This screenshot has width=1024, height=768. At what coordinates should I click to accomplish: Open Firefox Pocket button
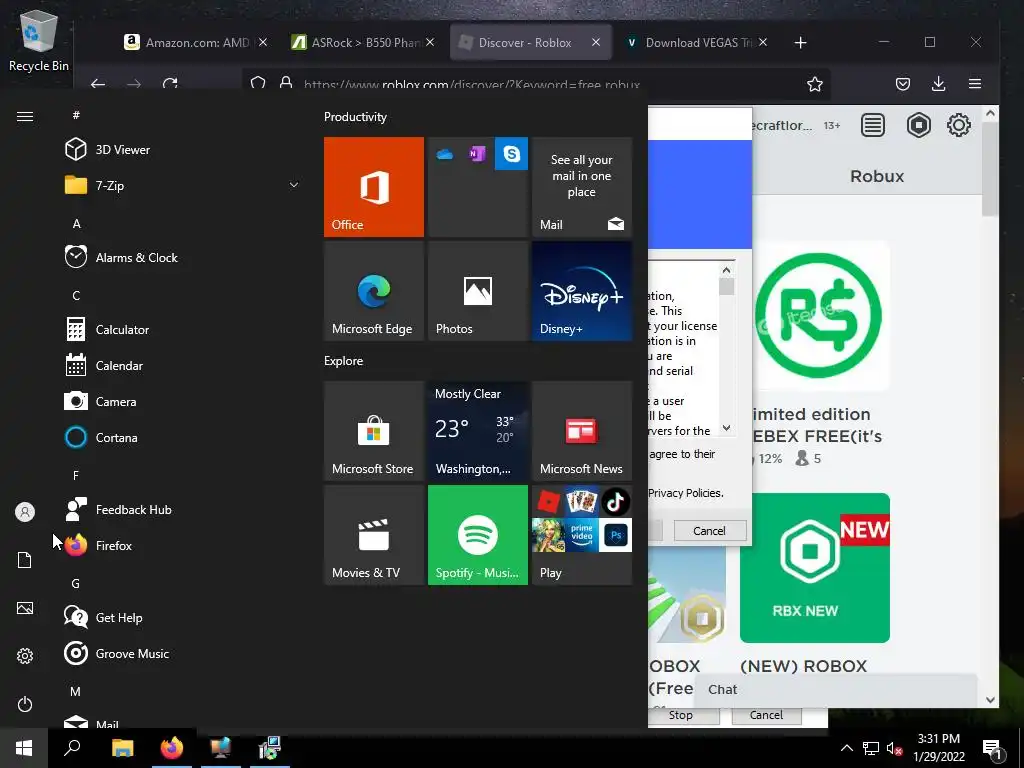click(903, 84)
